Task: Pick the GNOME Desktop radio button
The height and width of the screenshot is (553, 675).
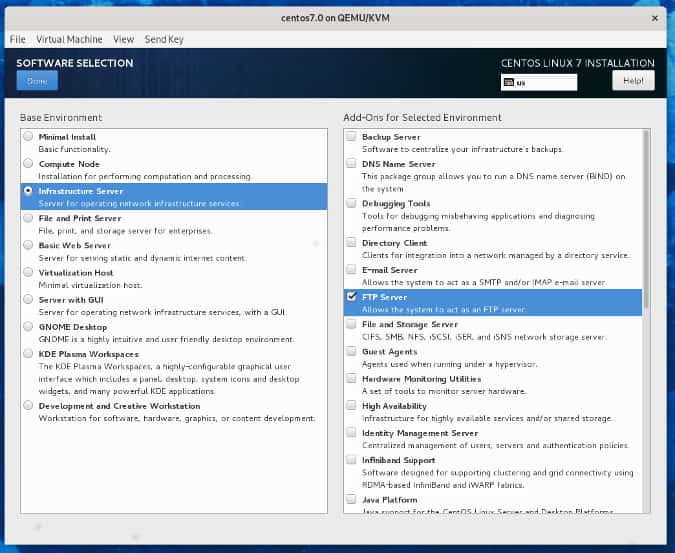Action: pyautogui.click(x=28, y=326)
